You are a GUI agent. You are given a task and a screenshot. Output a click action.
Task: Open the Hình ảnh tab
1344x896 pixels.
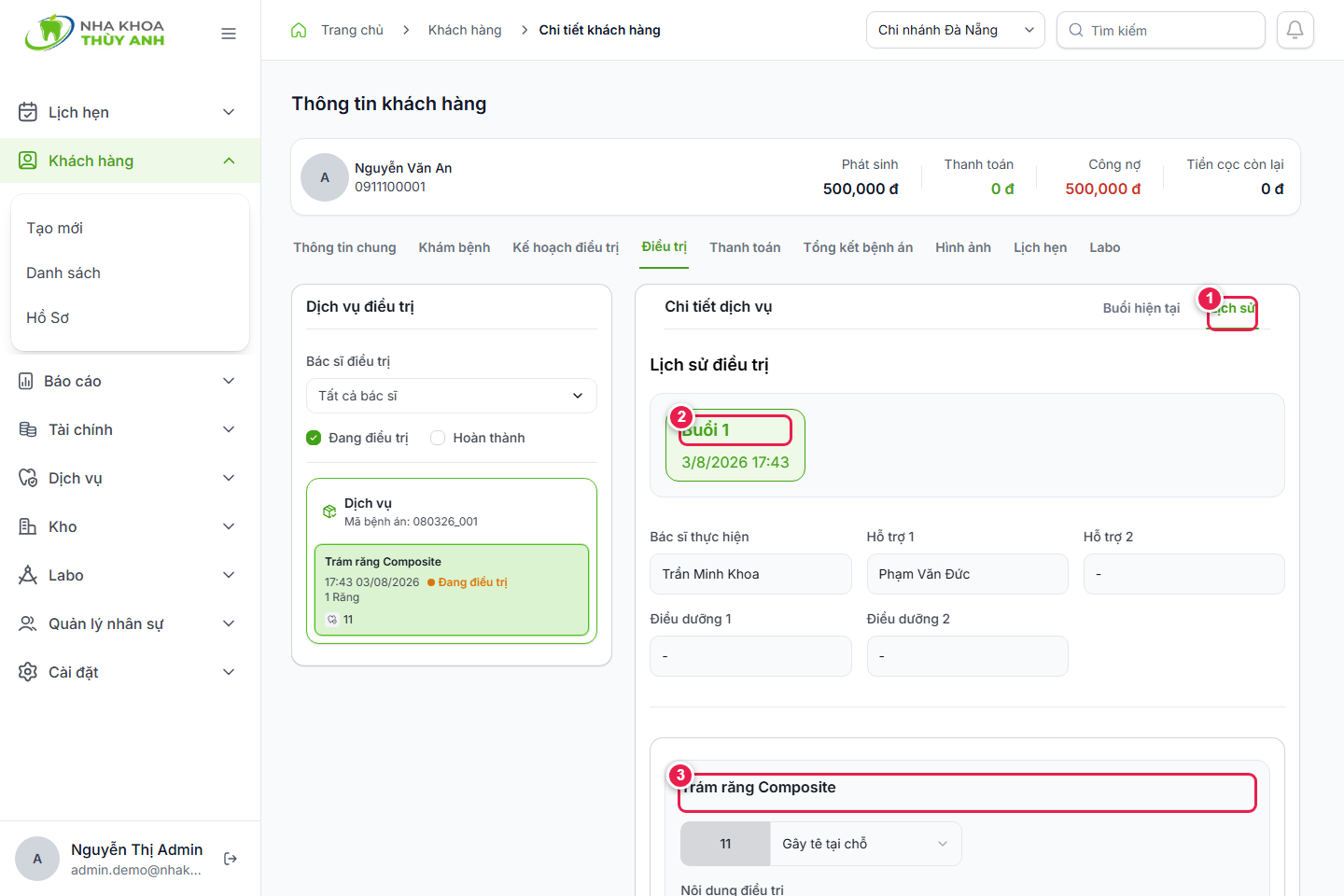coord(963,247)
